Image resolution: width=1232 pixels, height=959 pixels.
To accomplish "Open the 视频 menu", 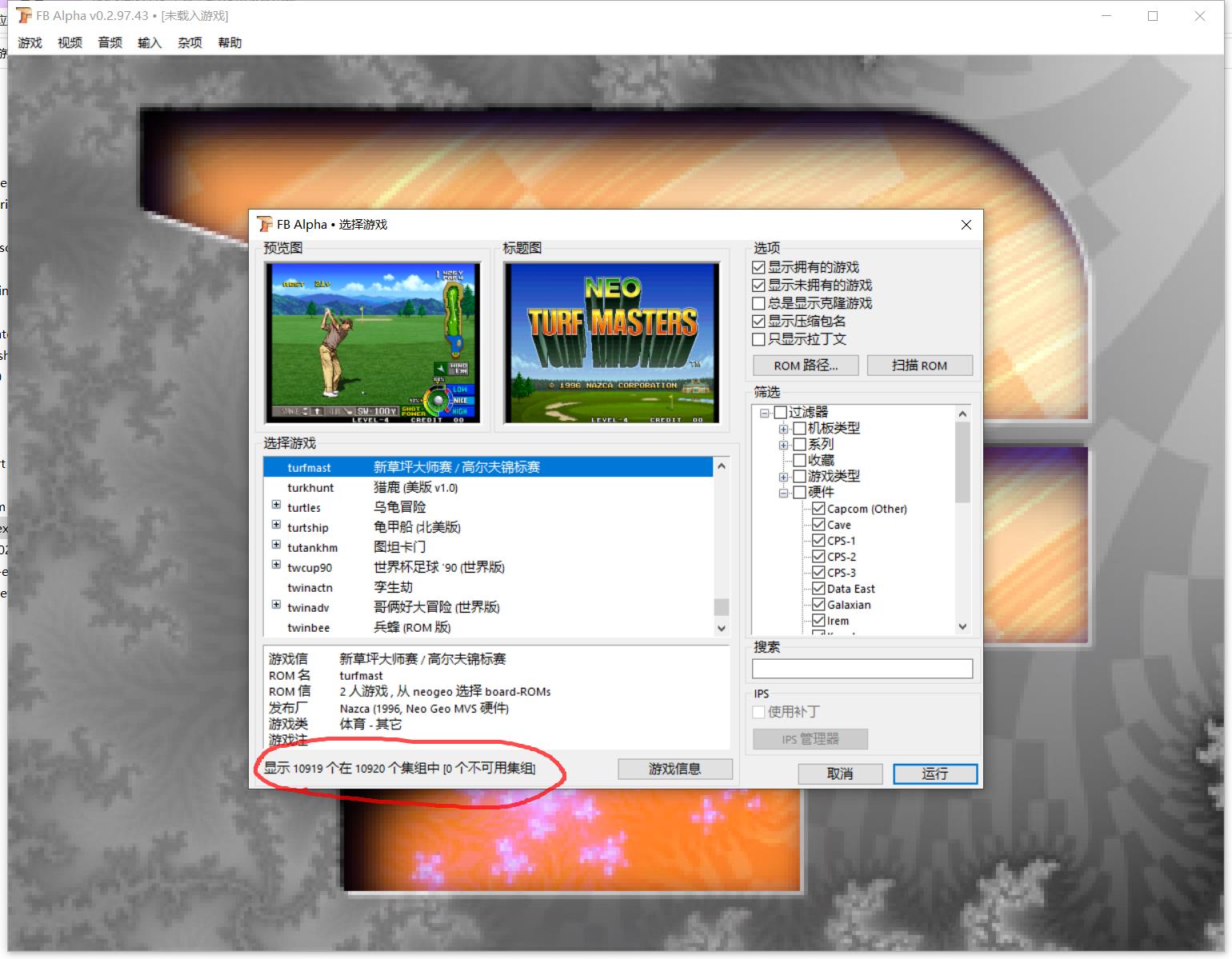I will coord(70,43).
